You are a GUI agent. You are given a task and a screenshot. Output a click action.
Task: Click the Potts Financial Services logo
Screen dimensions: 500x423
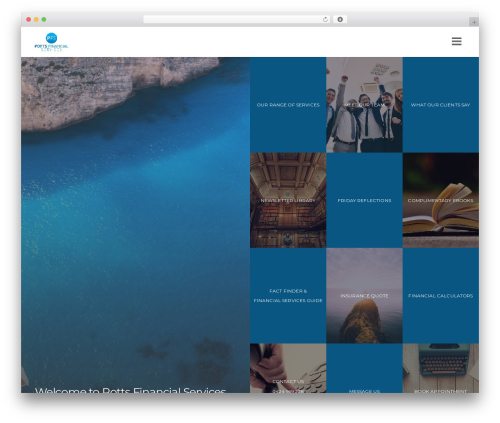point(51,42)
